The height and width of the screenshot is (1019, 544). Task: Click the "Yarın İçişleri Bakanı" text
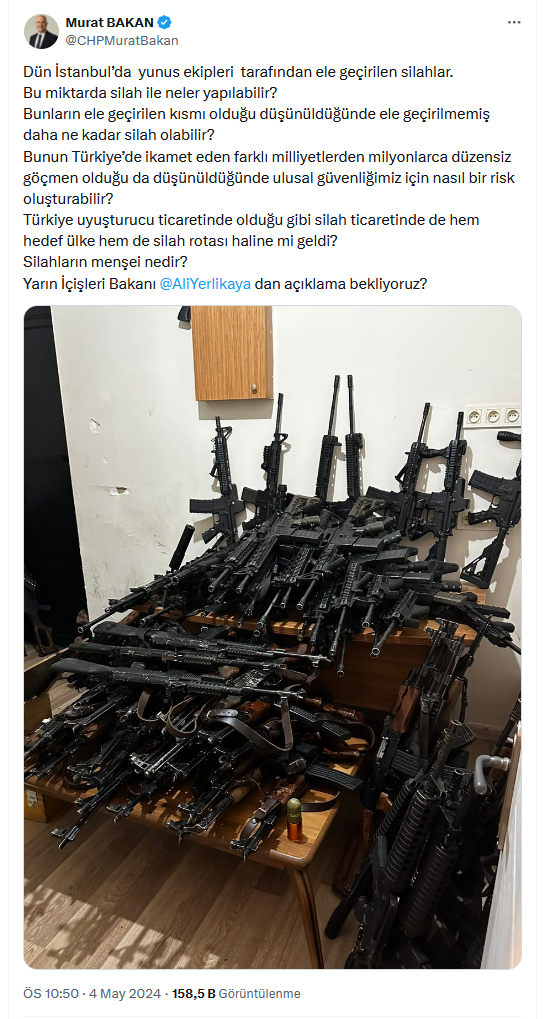pos(90,283)
